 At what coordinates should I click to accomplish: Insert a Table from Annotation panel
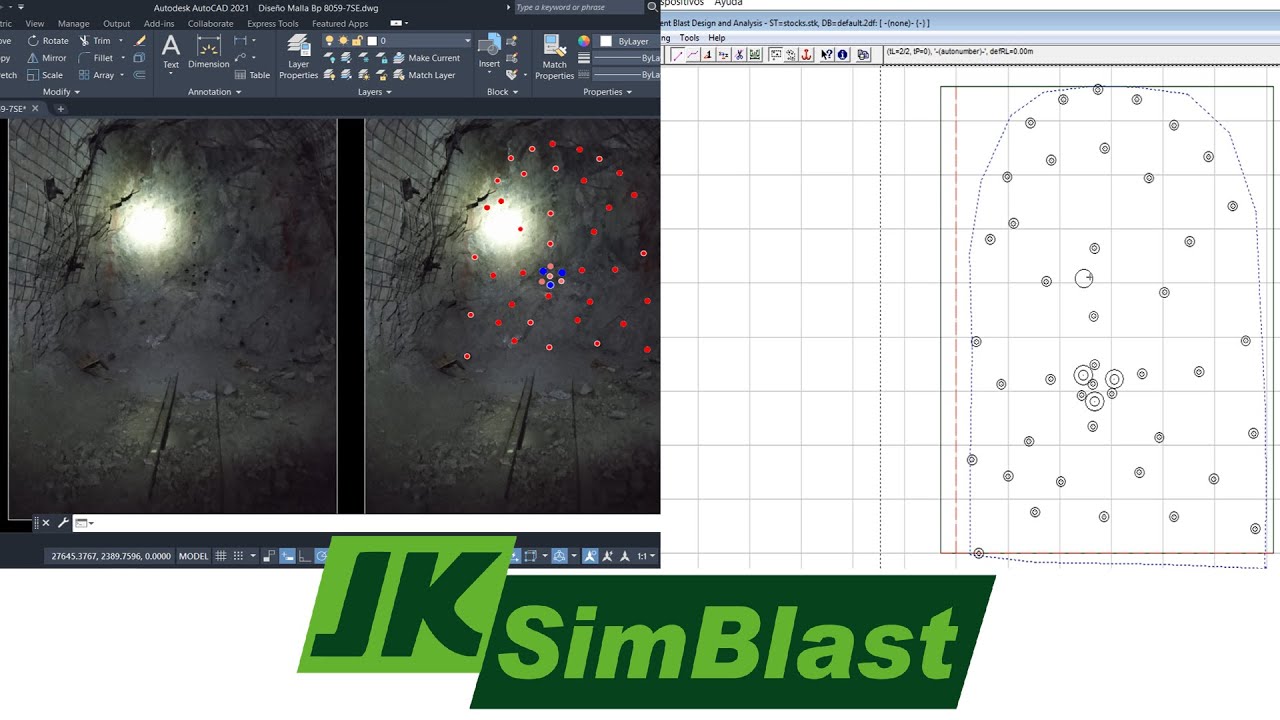click(252, 75)
